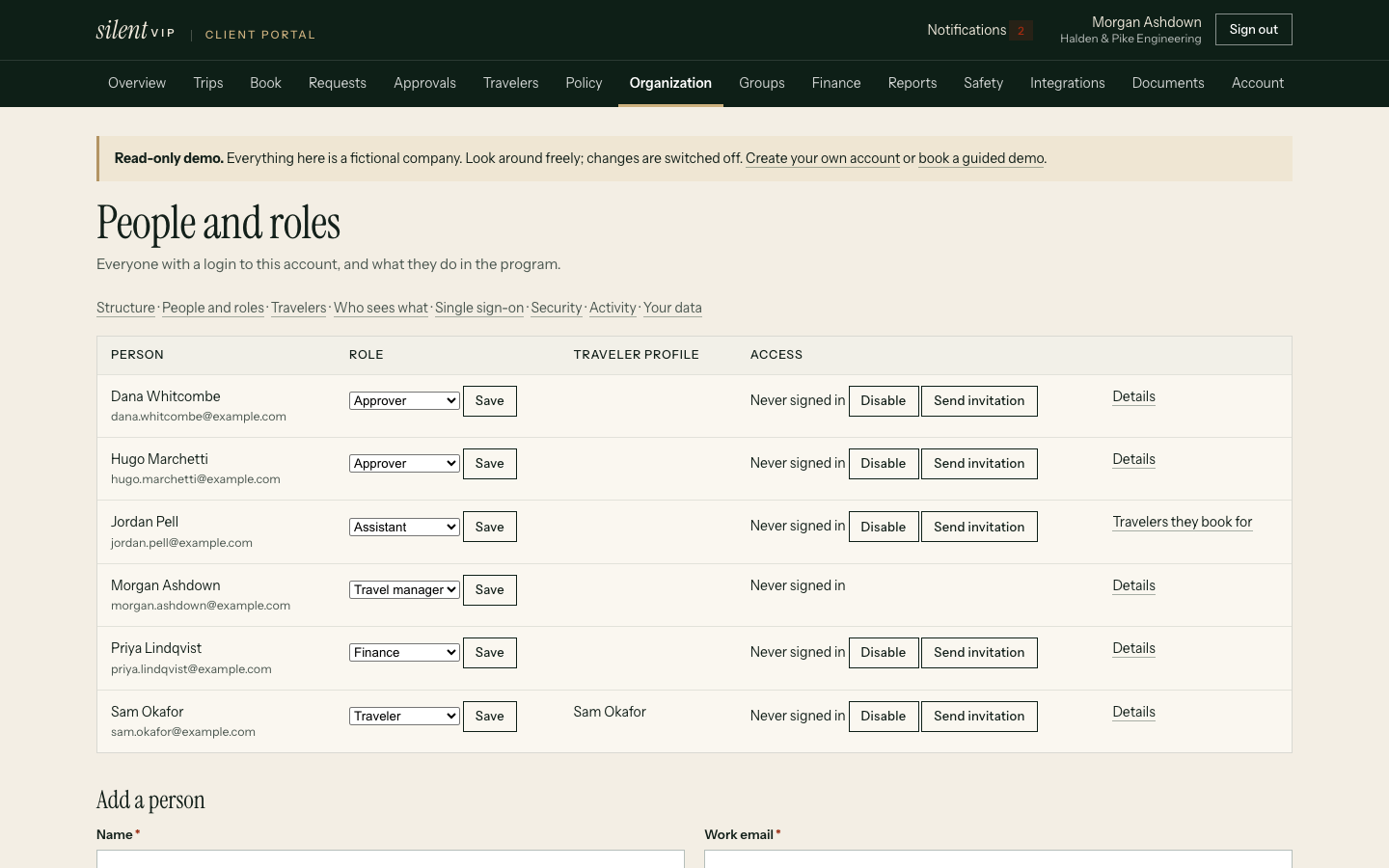
Task: Send invitation to Sam Okafor
Action: click(979, 717)
